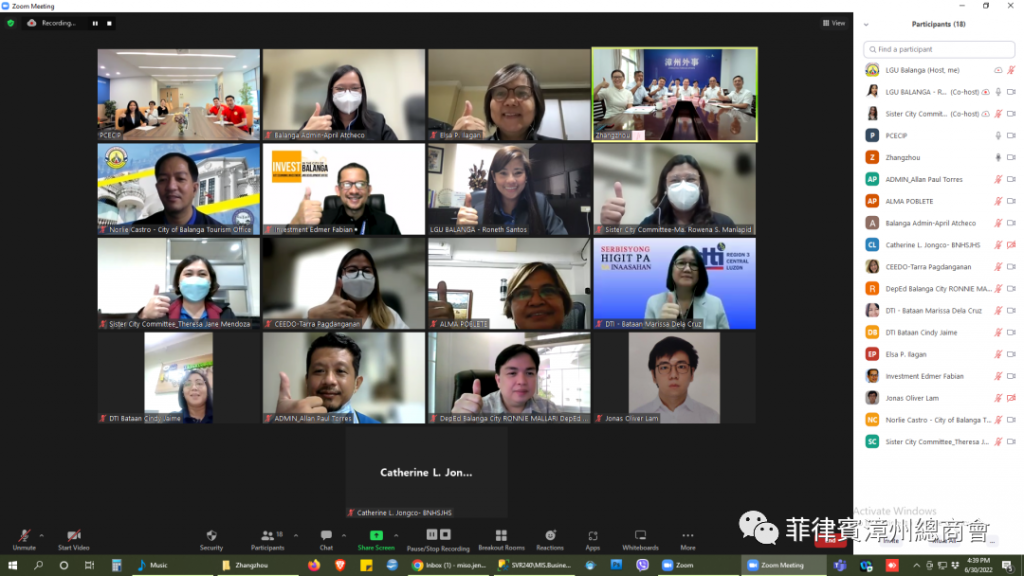Open the Calculator taskbar icon
The width and height of the screenshot is (1024, 576).
[x=116, y=566]
